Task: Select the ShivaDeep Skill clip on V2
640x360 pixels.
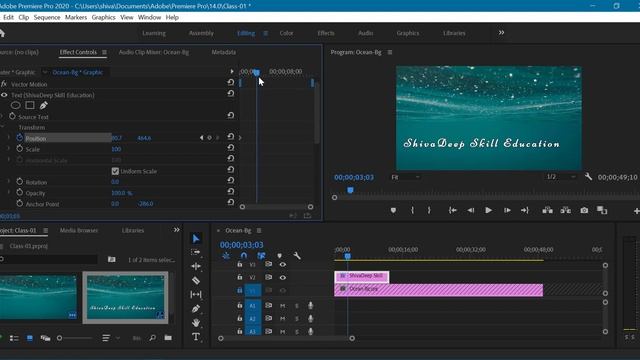Action: coord(362,276)
